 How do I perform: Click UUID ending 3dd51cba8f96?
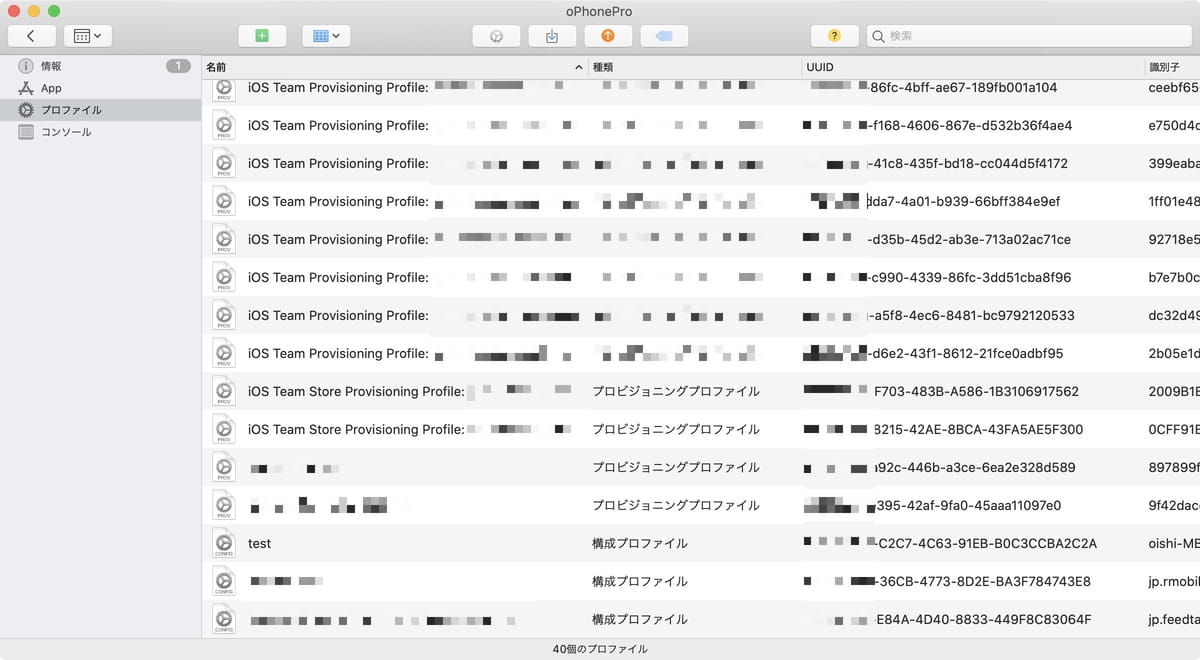971,277
